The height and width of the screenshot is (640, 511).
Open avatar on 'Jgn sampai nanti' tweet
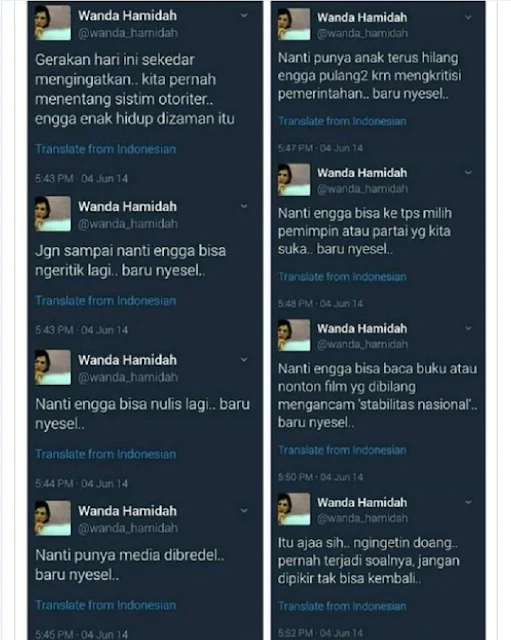[53, 214]
